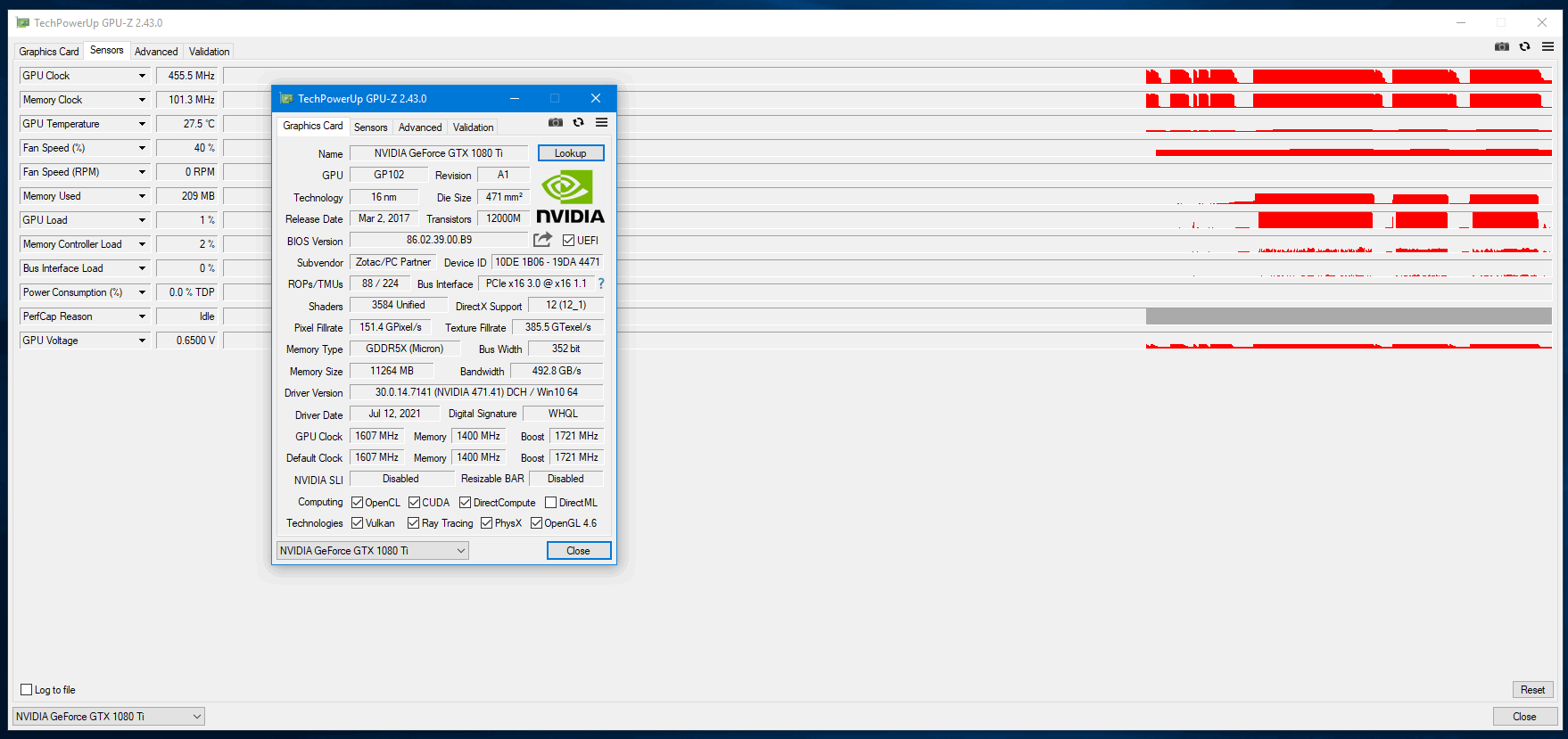
Task: Click the GPU Voltage value 0.6500 V
Action: coord(187,341)
